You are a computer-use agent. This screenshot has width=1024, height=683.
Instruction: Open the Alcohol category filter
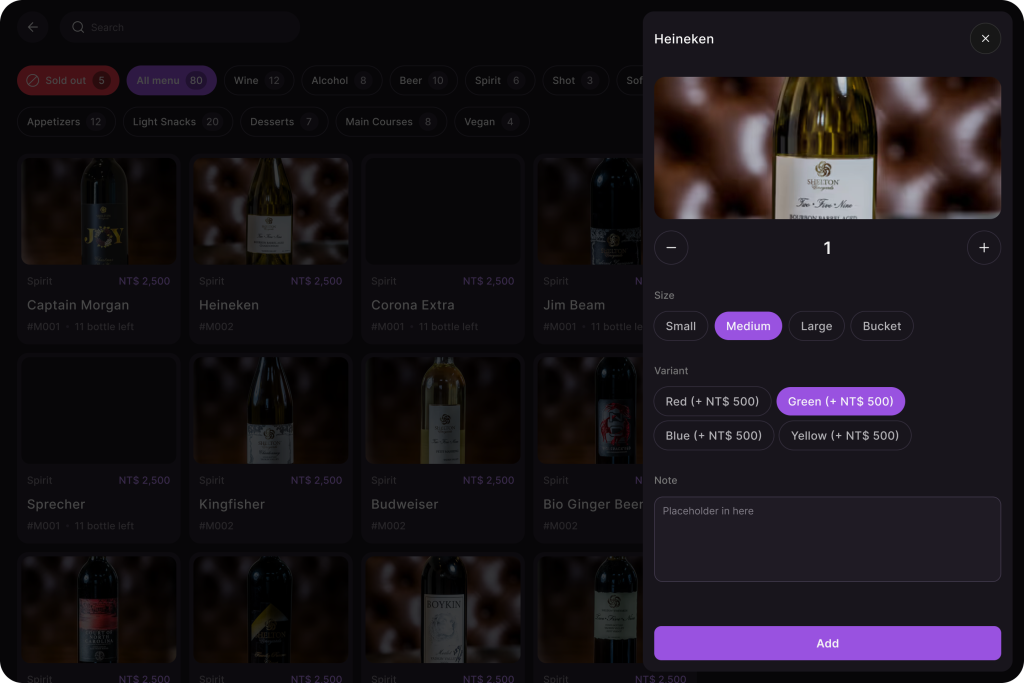click(x=342, y=80)
